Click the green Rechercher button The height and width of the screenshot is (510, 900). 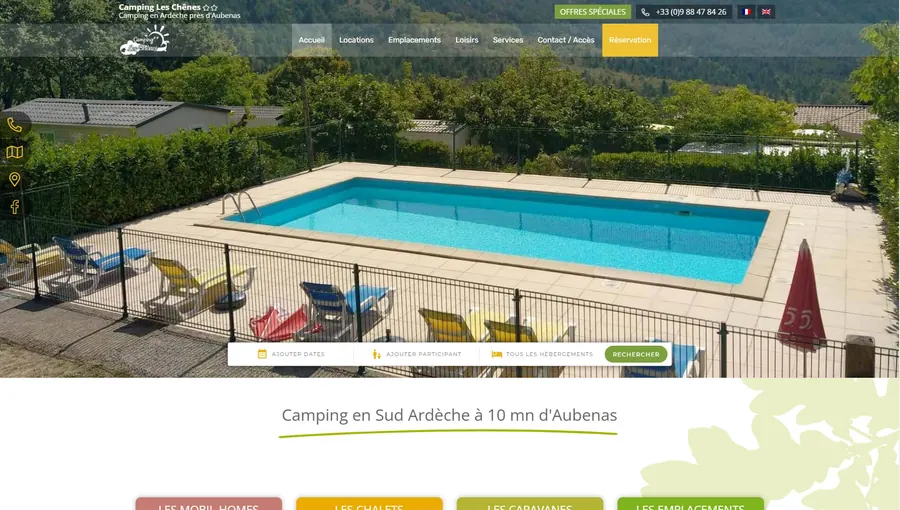point(636,354)
